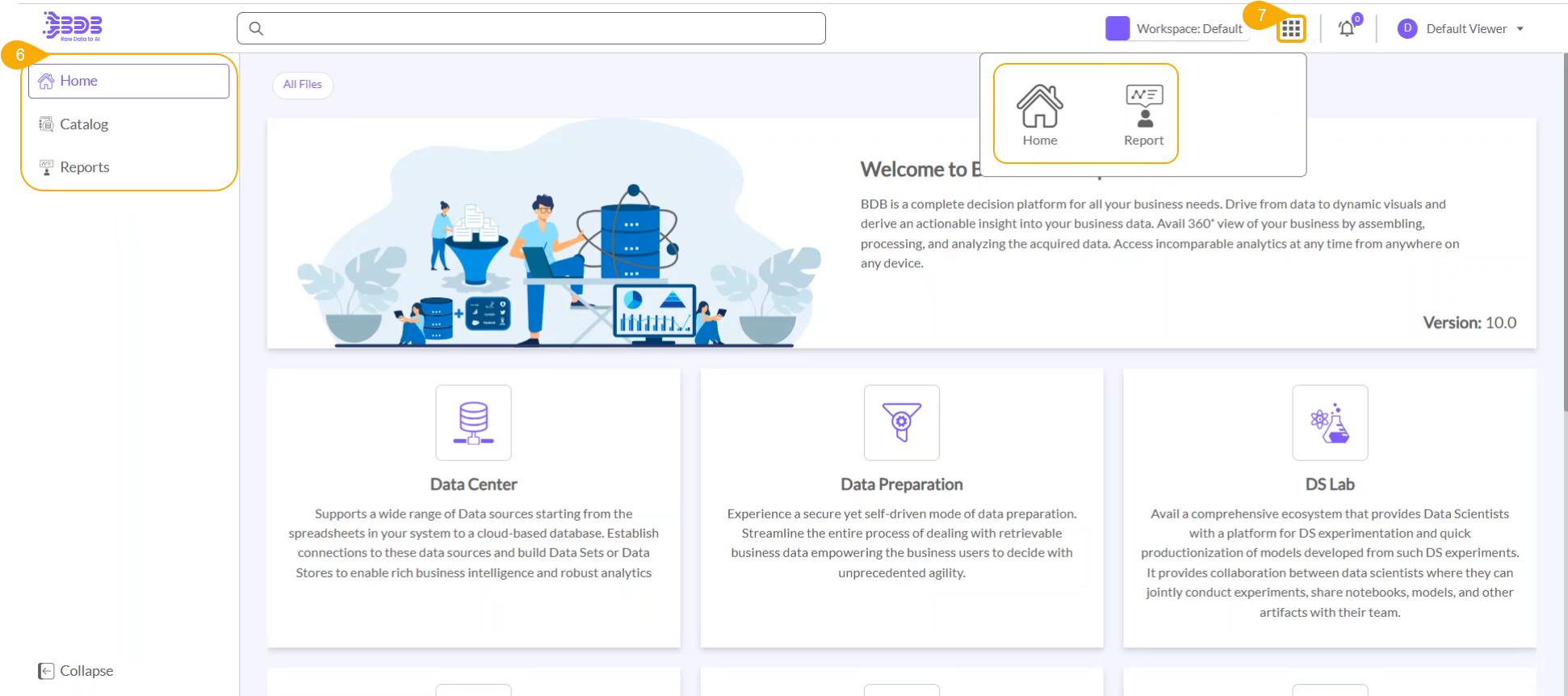Click the BDB logo in the header
Screen dimensions: 1568x696
click(x=73, y=27)
